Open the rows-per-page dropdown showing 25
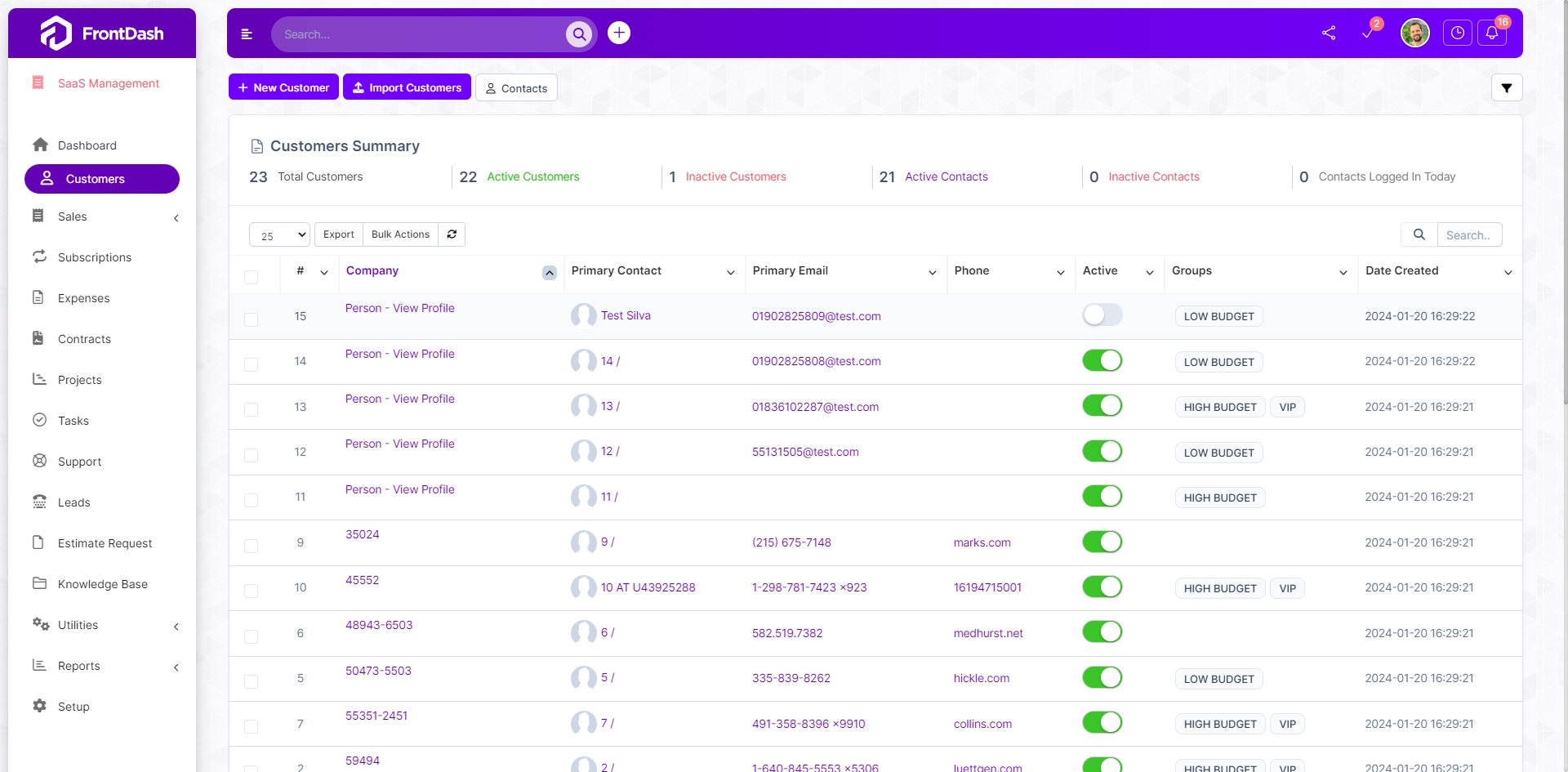This screenshot has height=772, width=1568. pos(278,234)
